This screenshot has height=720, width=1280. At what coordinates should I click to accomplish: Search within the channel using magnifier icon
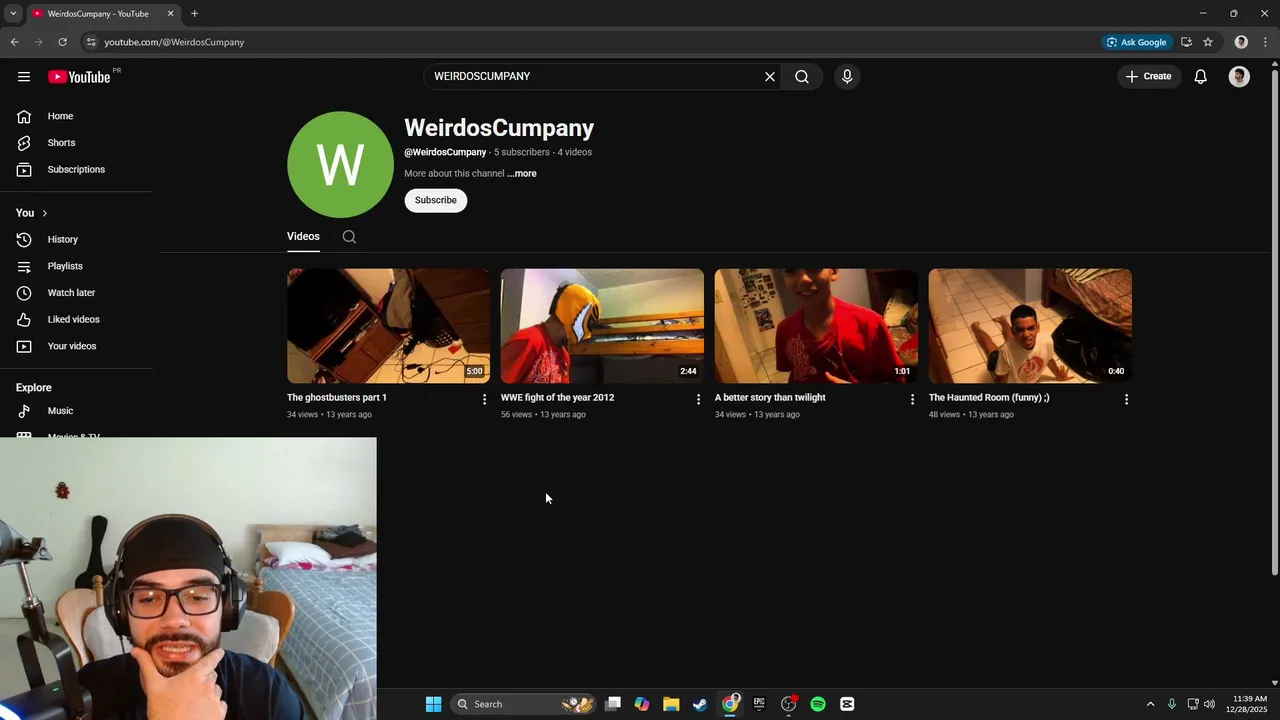point(349,237)
